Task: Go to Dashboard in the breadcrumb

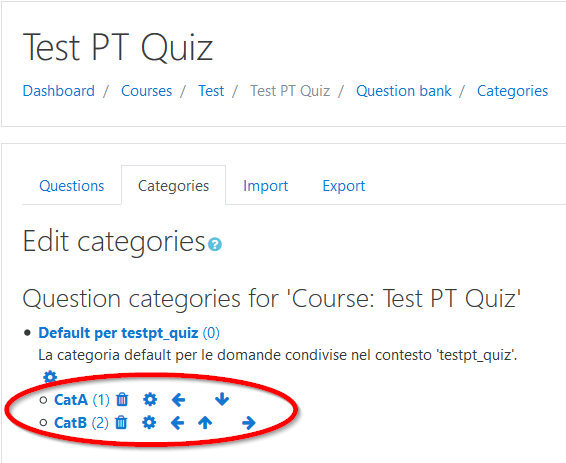Action: (x=58, y=91)
